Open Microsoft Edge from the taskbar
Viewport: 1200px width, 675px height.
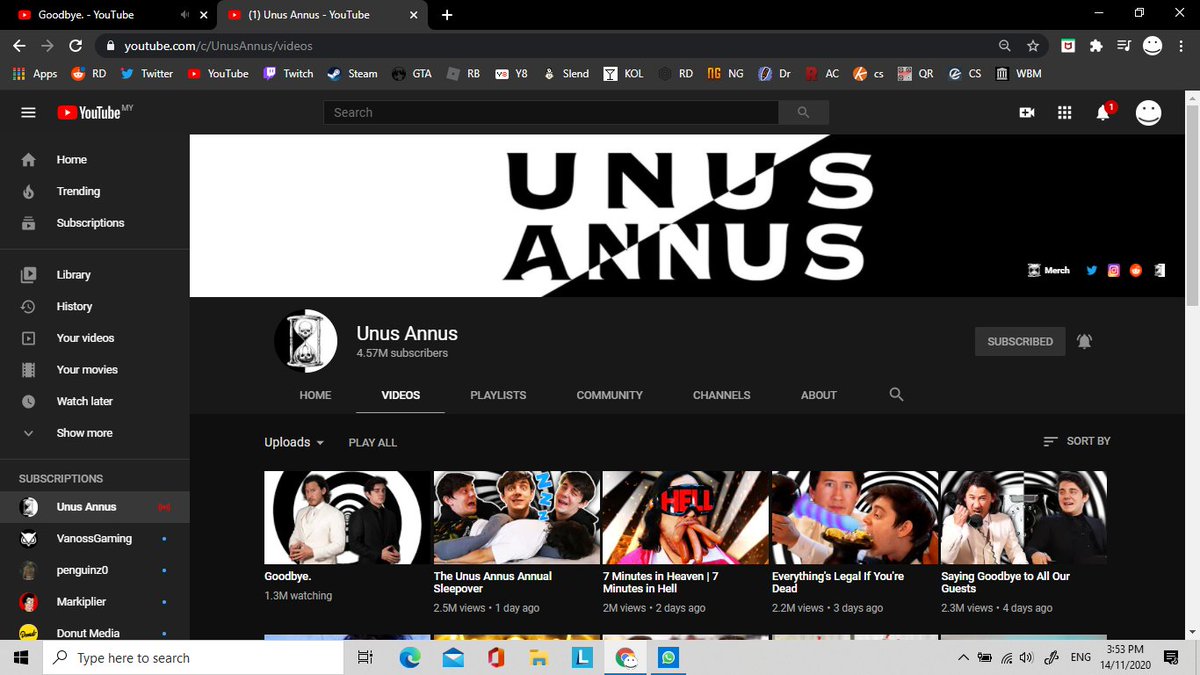point(410,657)
